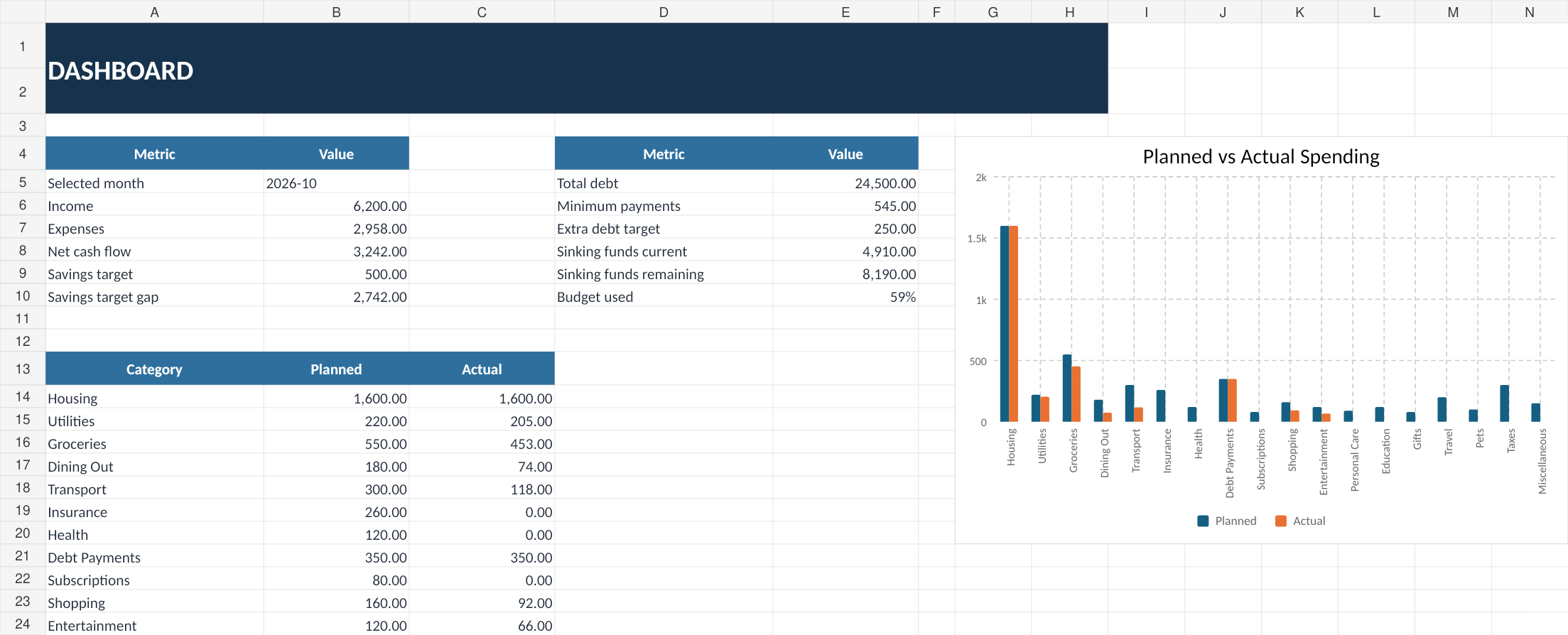Viewport: 1568px width, 635px height.
Task: Click column A header
Action: 154,11
